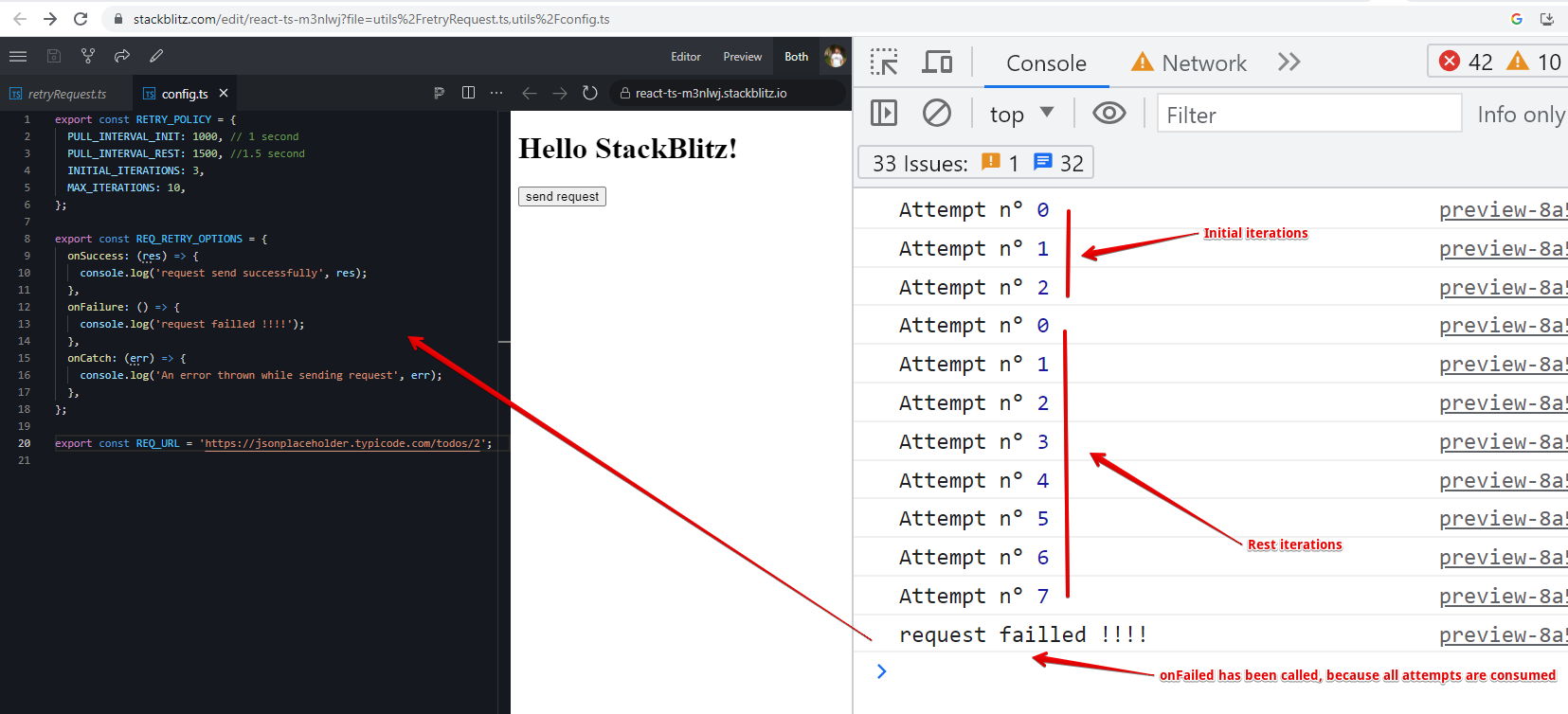The width and height of the screenshot is (1568, 714).
Task: Click the Attempt n° 6 log entry
Action: pyautogui.click(x=974, y=558)
